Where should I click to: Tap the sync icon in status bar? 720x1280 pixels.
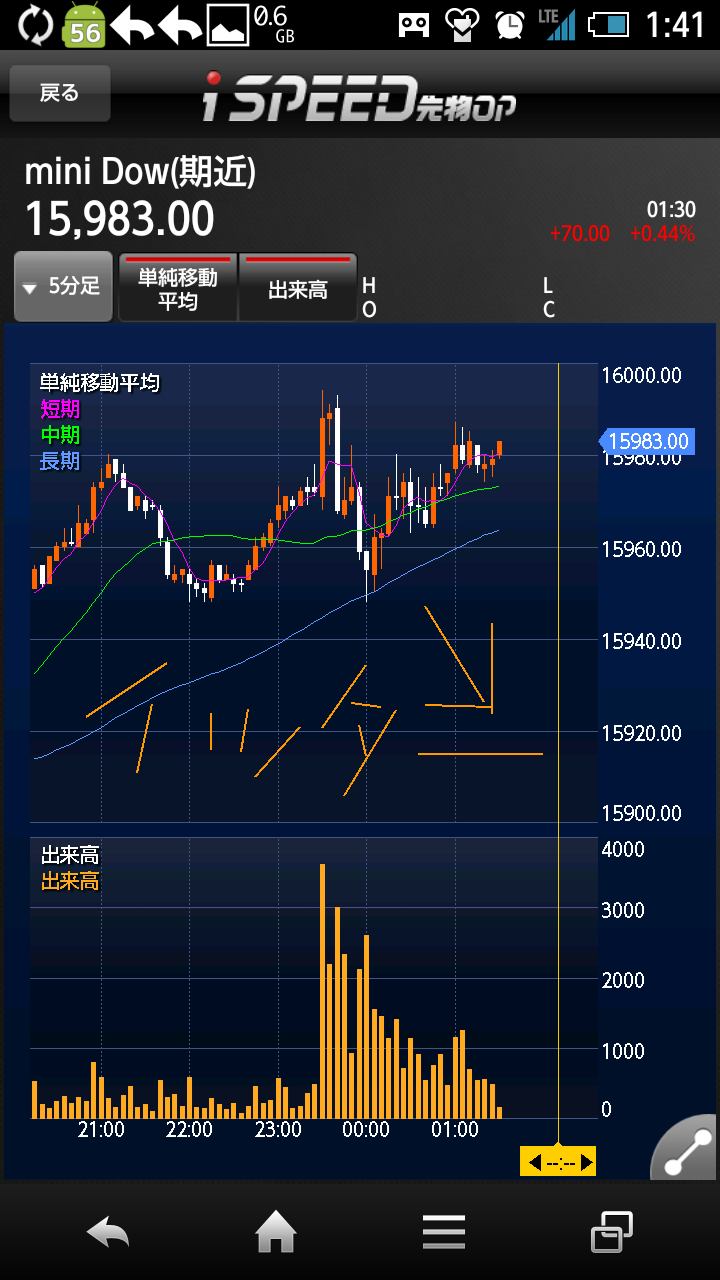tap(34, 24)
